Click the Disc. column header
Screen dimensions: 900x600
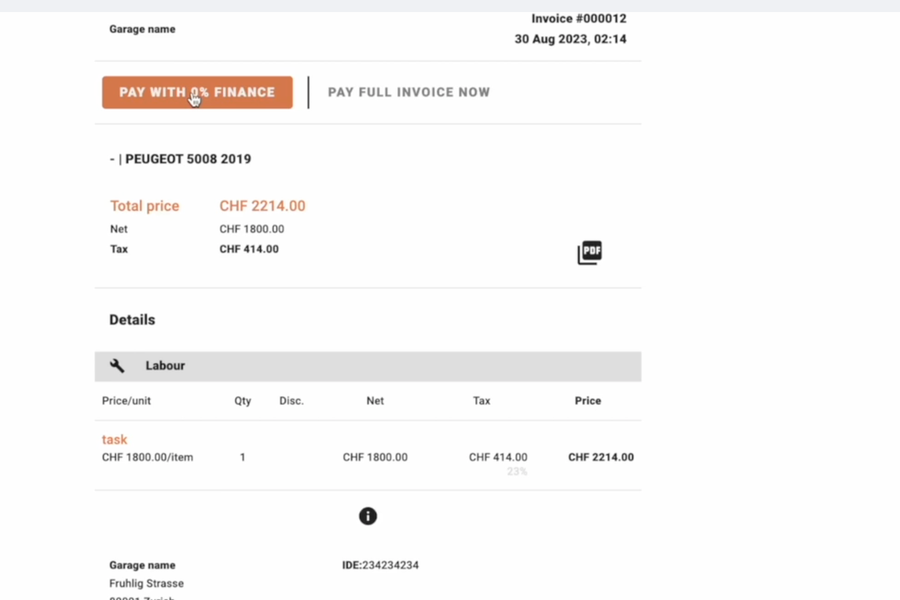click(x=291, y=400)
